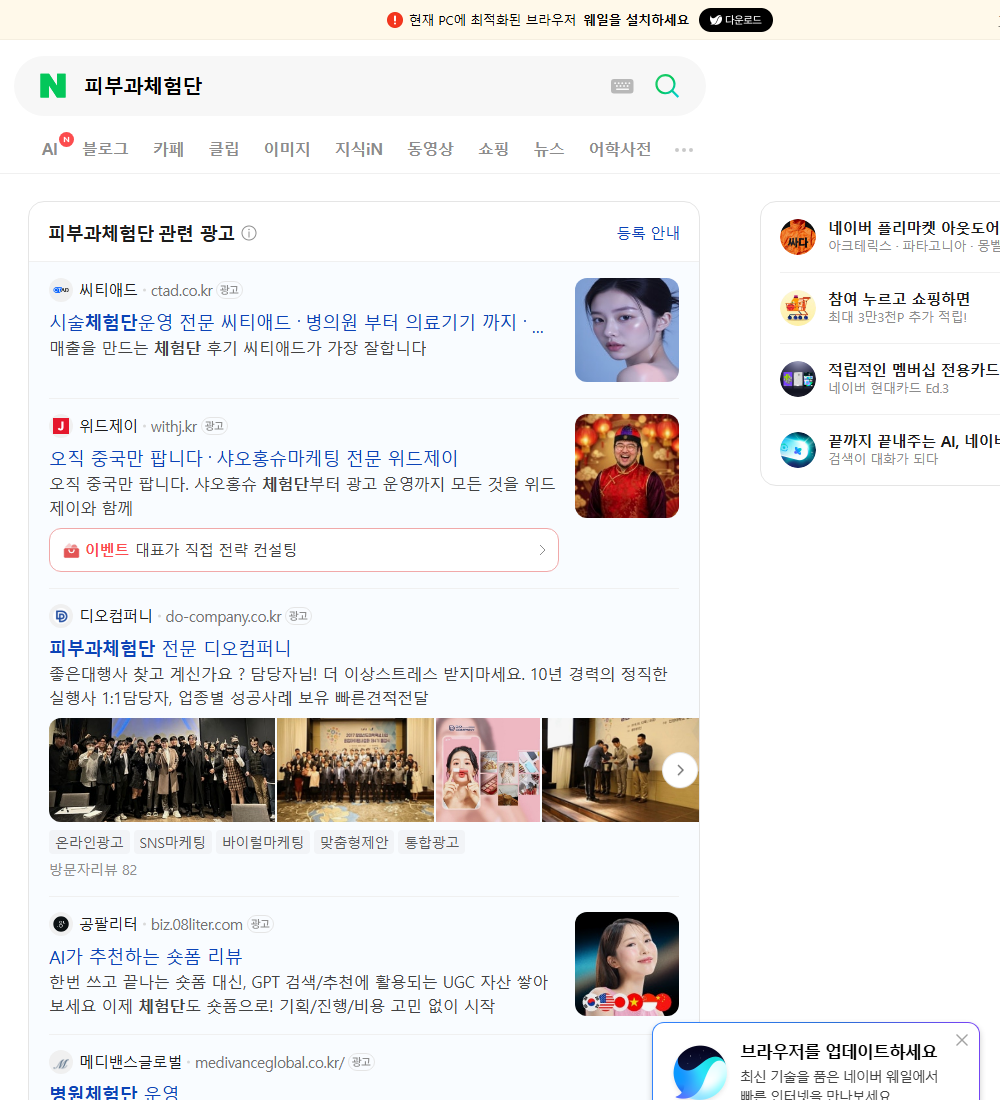Open the 디오컴퍼니 award stage photo
Screen dimensions: 1000x1100
coord(620,770)
